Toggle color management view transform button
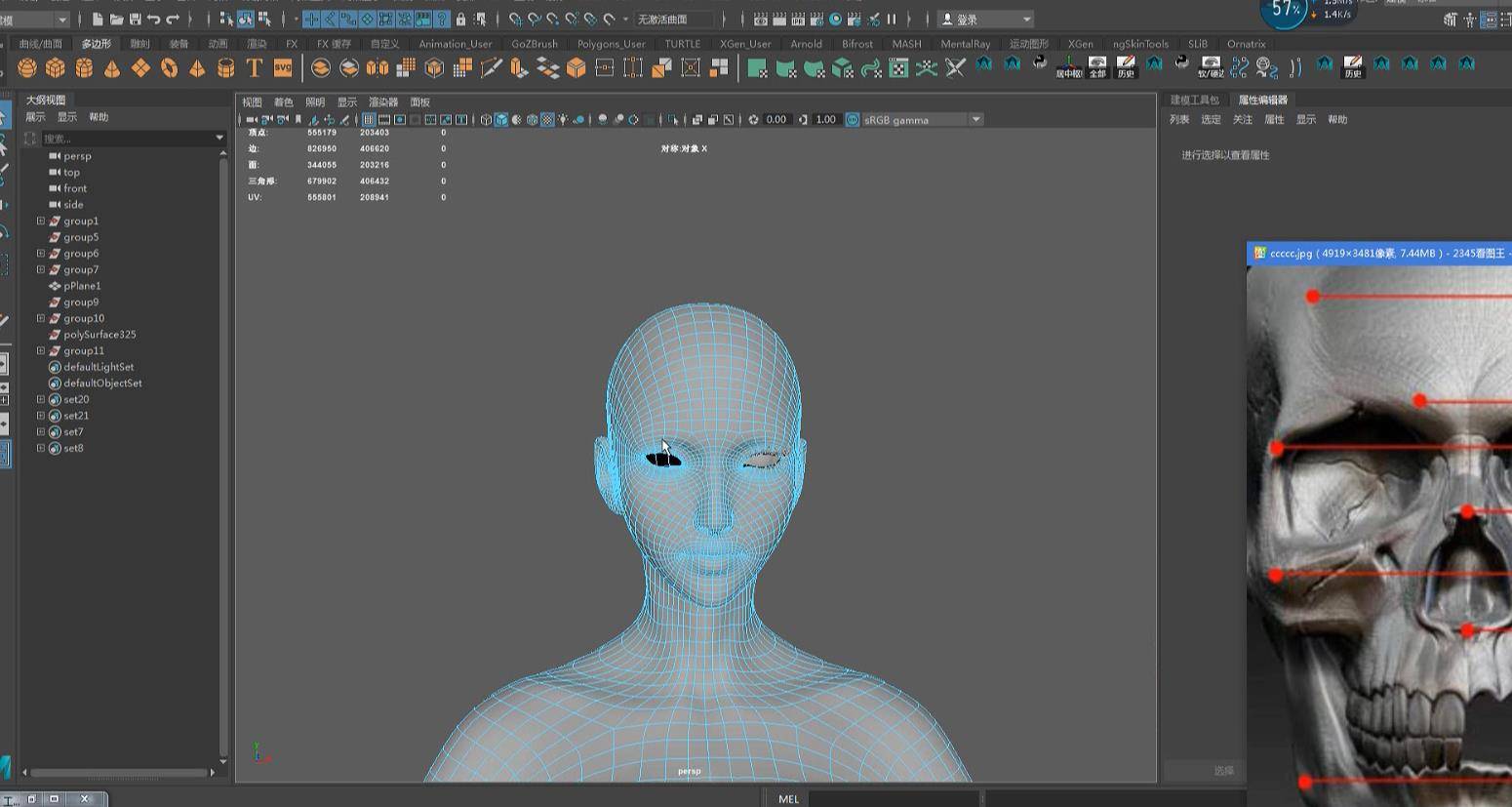The height and width of the screenshot is (807, 1512). [853, 119]
